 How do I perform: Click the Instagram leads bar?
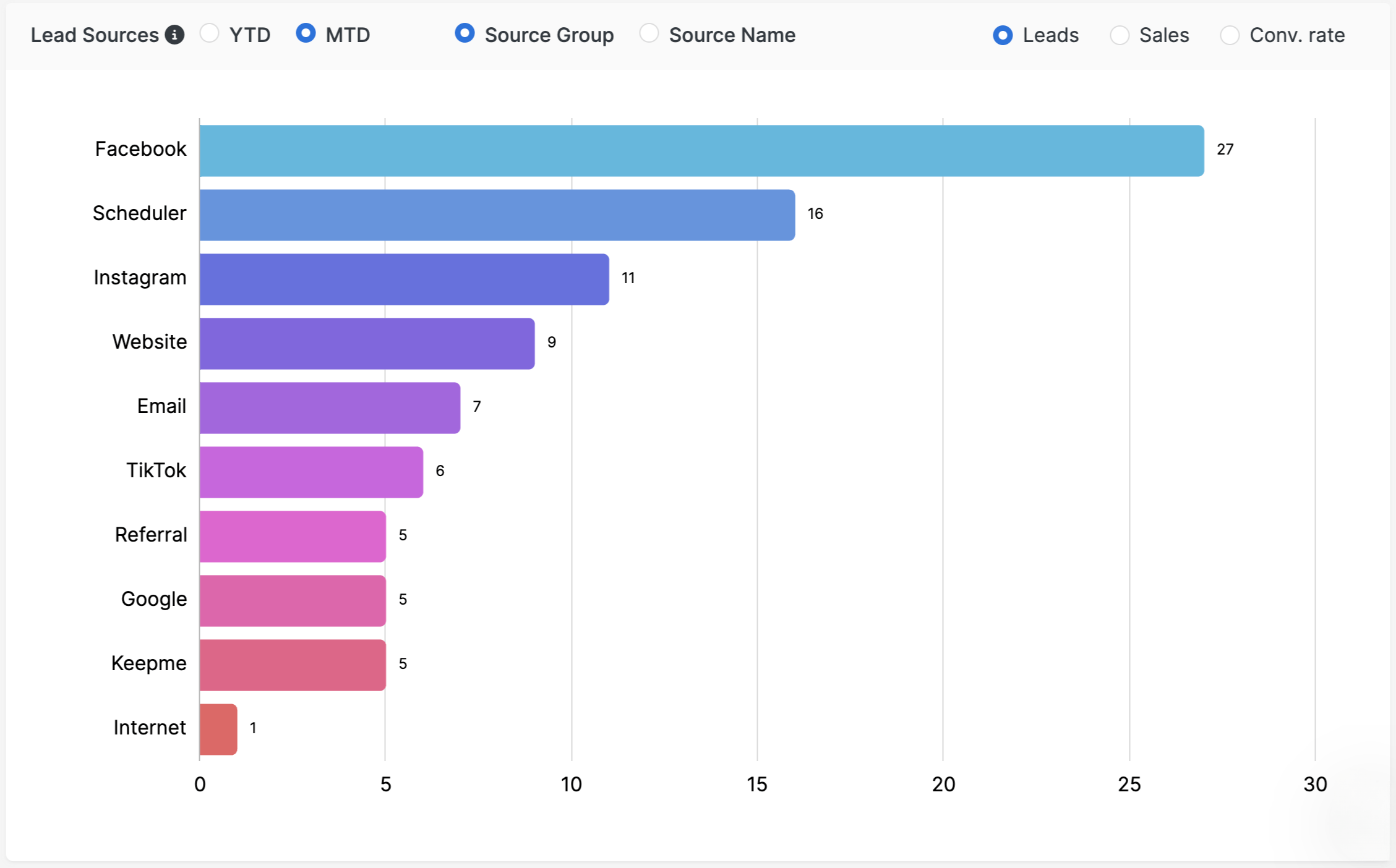click(x=404, y=279)
